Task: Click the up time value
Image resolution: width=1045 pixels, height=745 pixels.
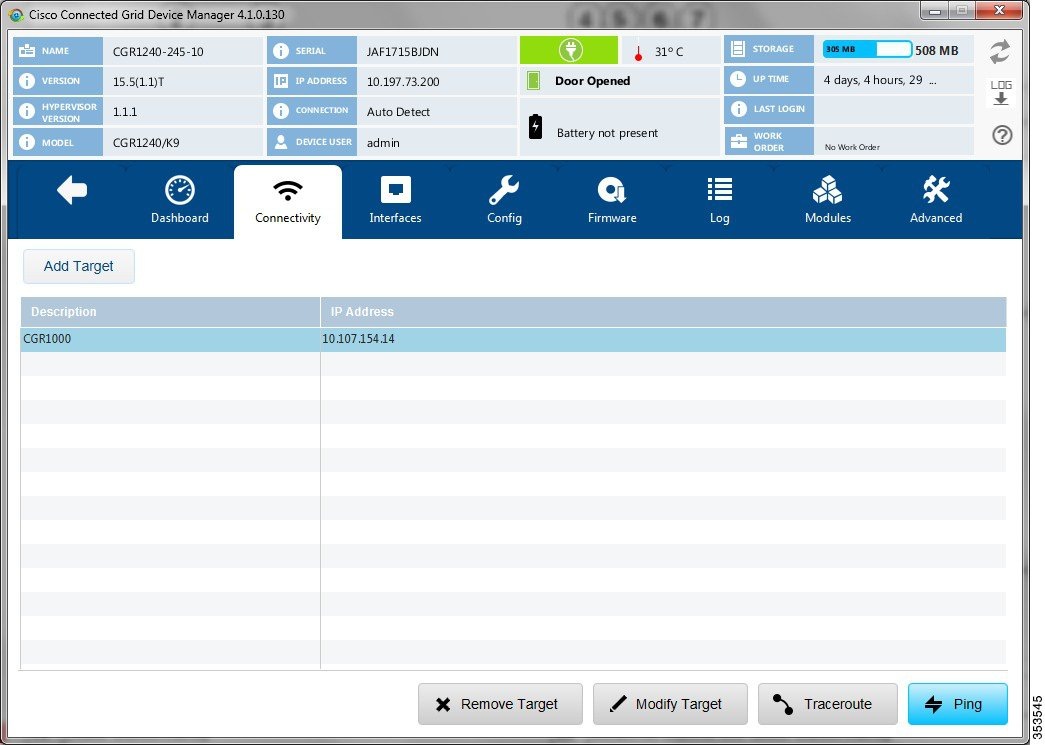Action: (880, 80)
